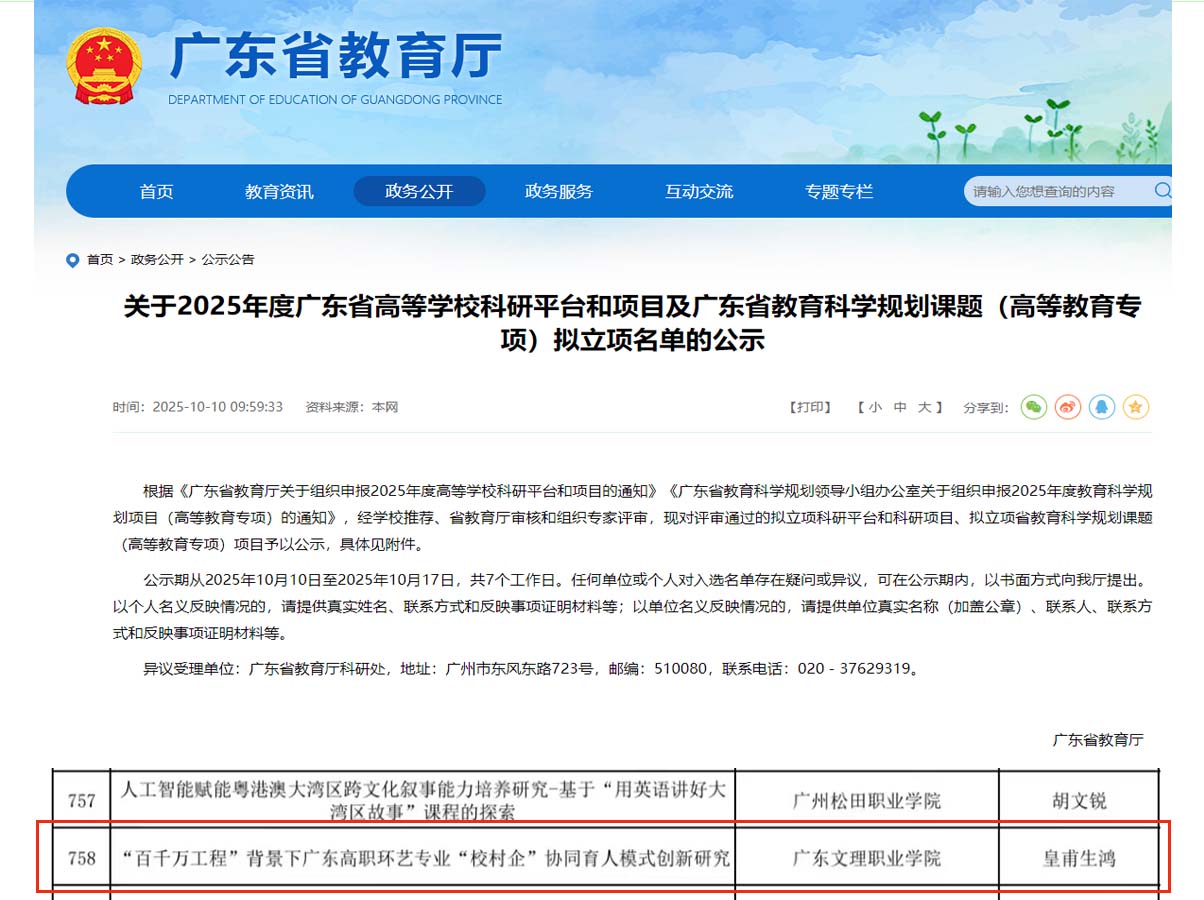
Task: Click the 打印 print button
Action: click(810, 407)
